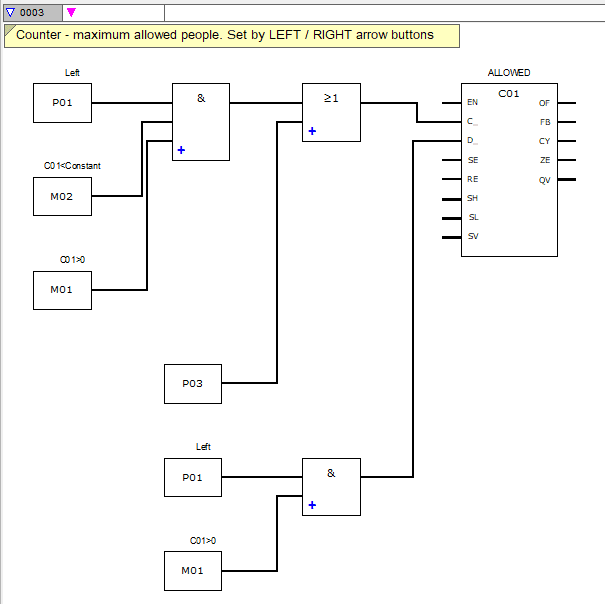The width and height of the screenshot is (605, 604).
Task: Select the bottom M01 marker block
Action: tap(193, 571)
